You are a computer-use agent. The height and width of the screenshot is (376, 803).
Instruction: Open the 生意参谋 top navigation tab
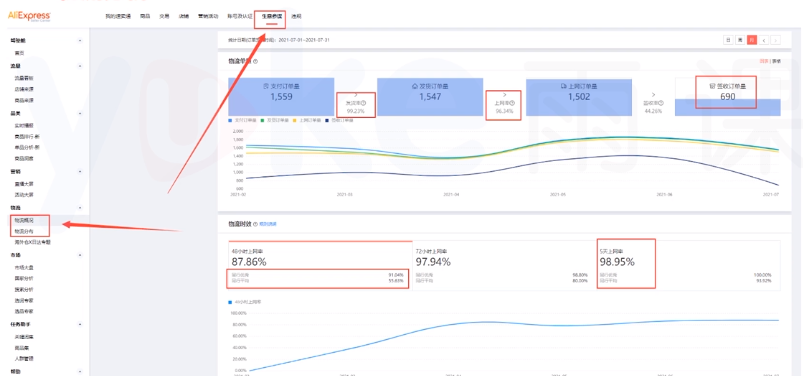(271, 16)
